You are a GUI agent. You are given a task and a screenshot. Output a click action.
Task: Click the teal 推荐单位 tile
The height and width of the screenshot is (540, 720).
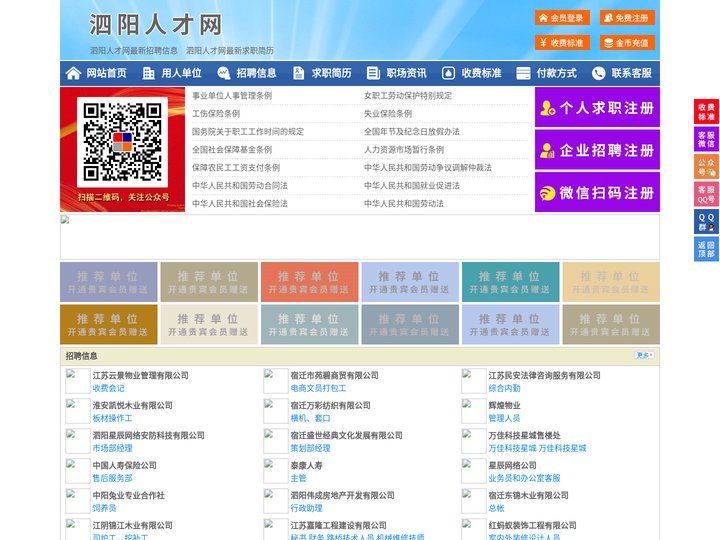click(511, 282)
